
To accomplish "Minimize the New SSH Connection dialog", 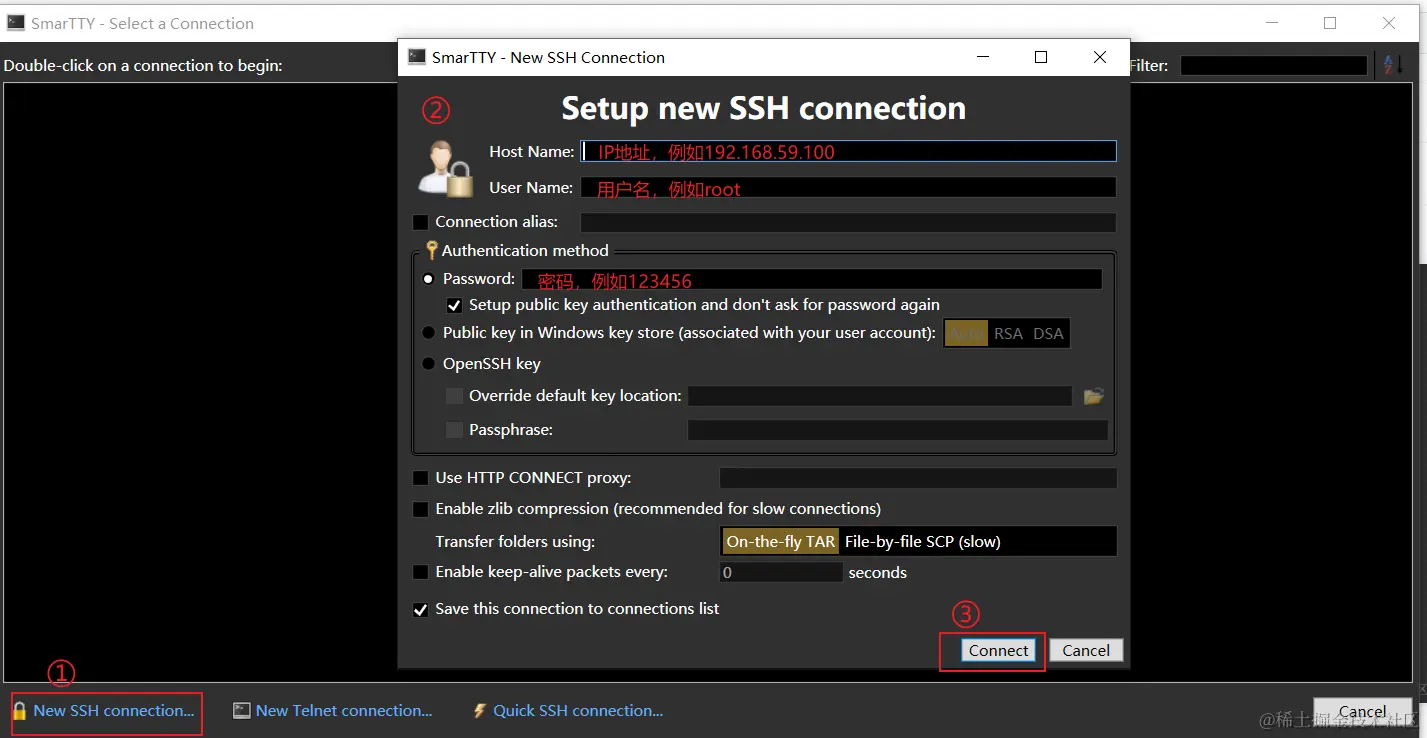I will (981, 58).
